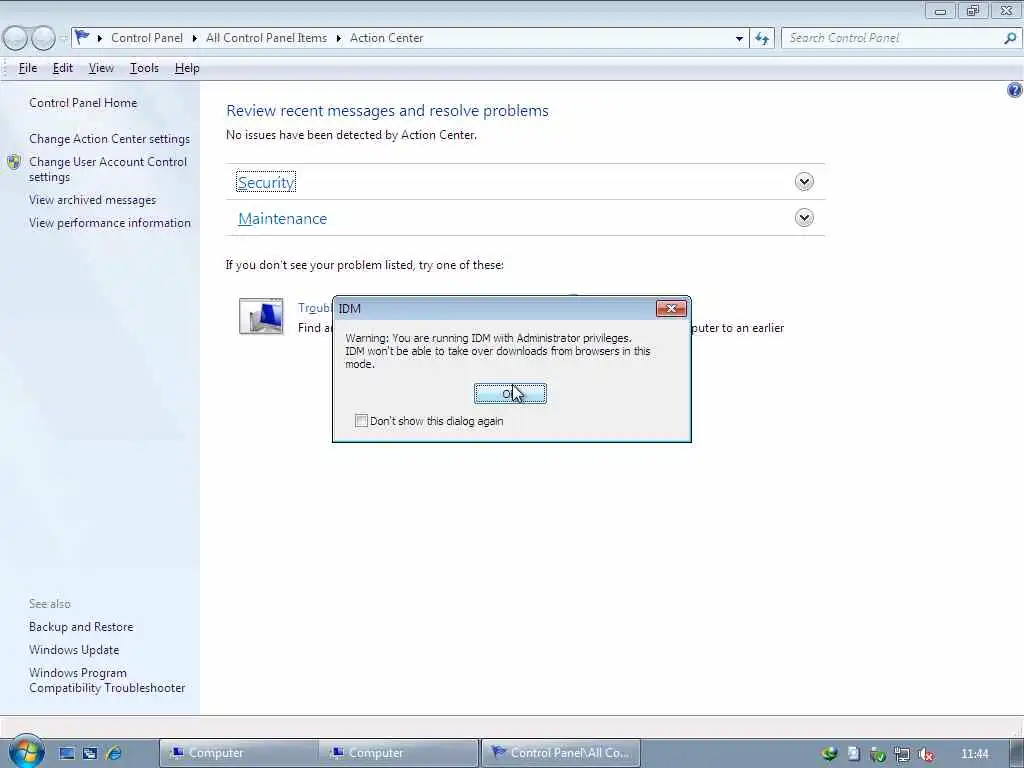Click the document tray icon
The width and height of the screenshot is (1024, 768).
[854, 754]
